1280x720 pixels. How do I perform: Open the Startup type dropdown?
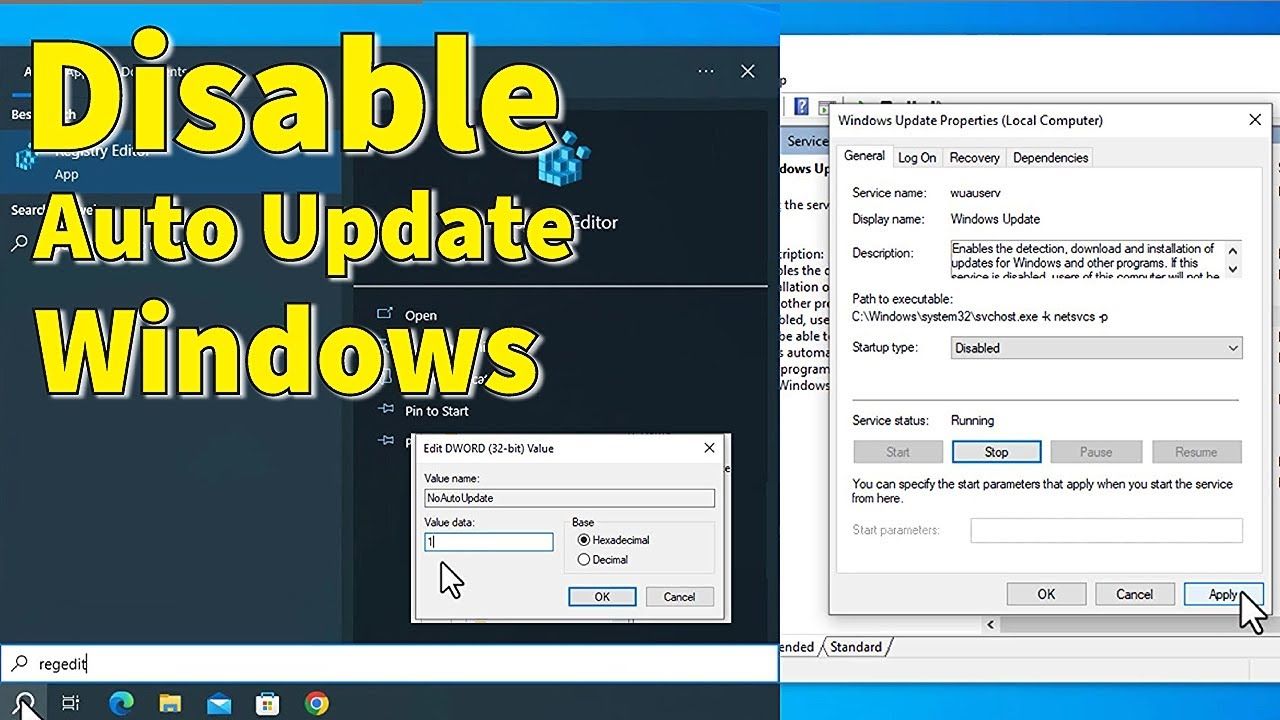[1096, 348]
